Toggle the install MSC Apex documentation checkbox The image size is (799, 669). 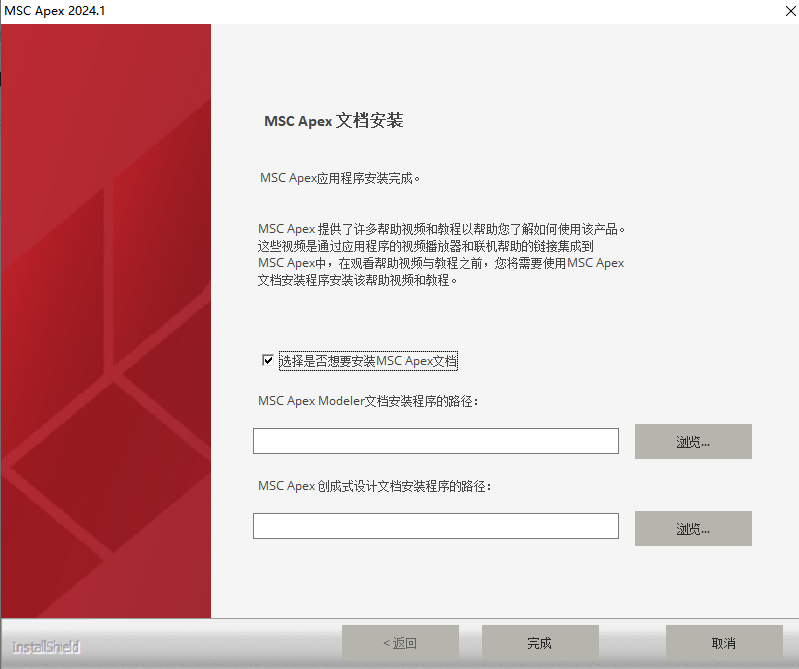click(x=268, y=360)
